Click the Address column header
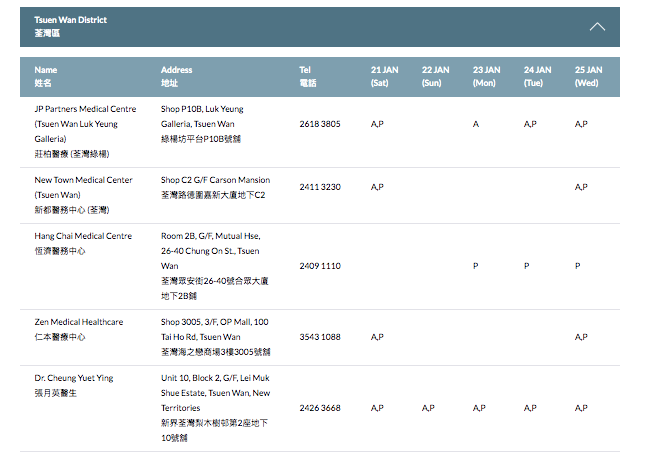This screenshot has width=646, height=467. point(177,76)
